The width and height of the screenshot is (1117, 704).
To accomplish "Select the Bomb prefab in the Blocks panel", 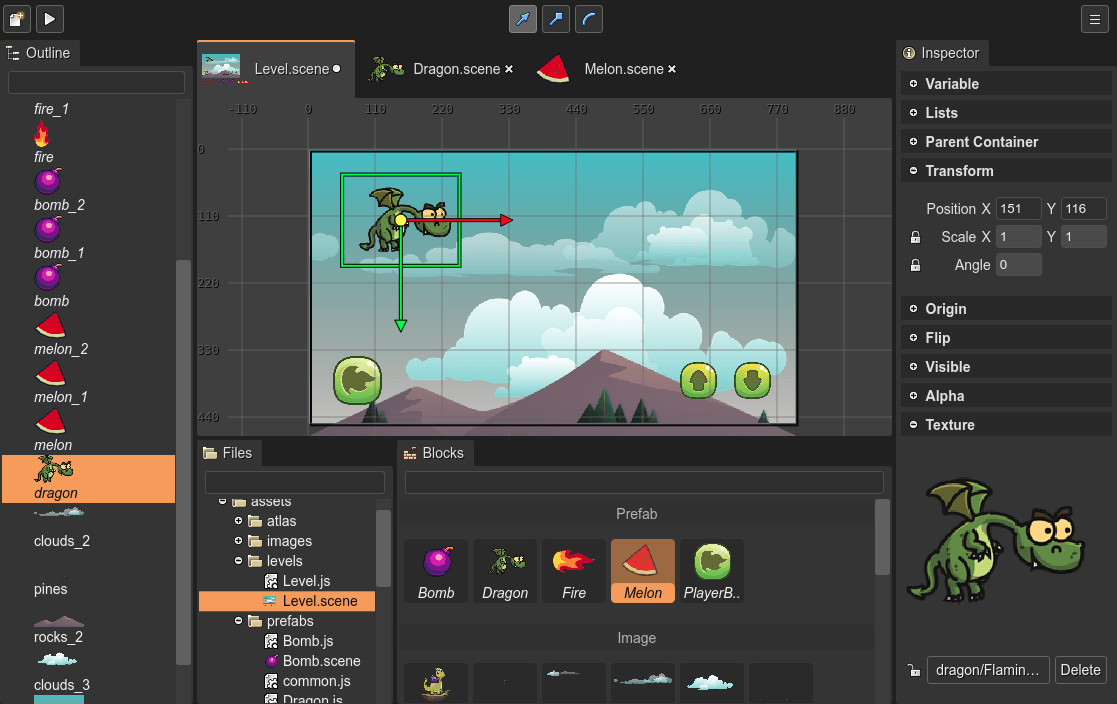I will click(x=436, y=570).
